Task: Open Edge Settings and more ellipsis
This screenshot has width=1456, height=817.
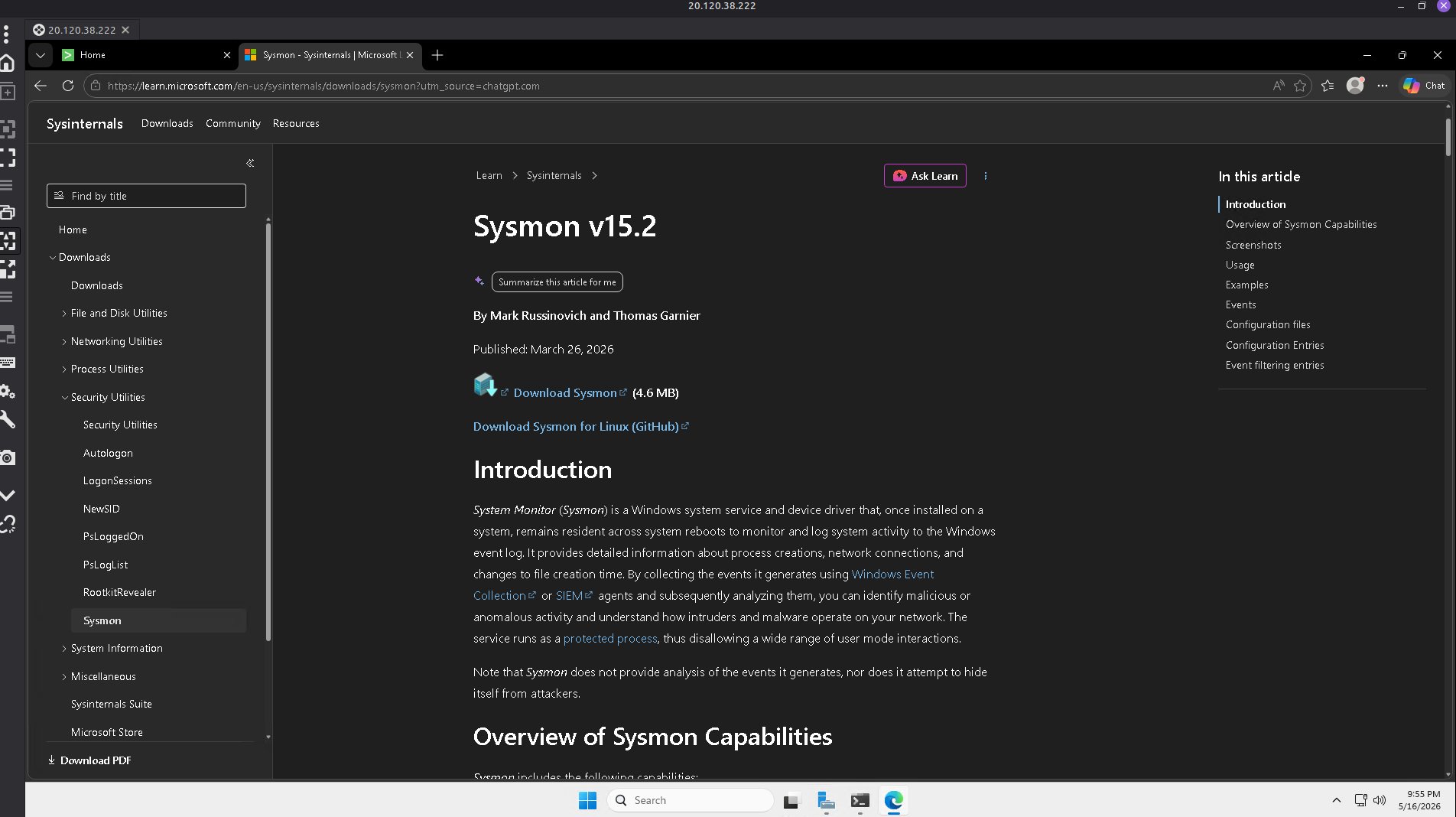Action: click(1383, 86)
